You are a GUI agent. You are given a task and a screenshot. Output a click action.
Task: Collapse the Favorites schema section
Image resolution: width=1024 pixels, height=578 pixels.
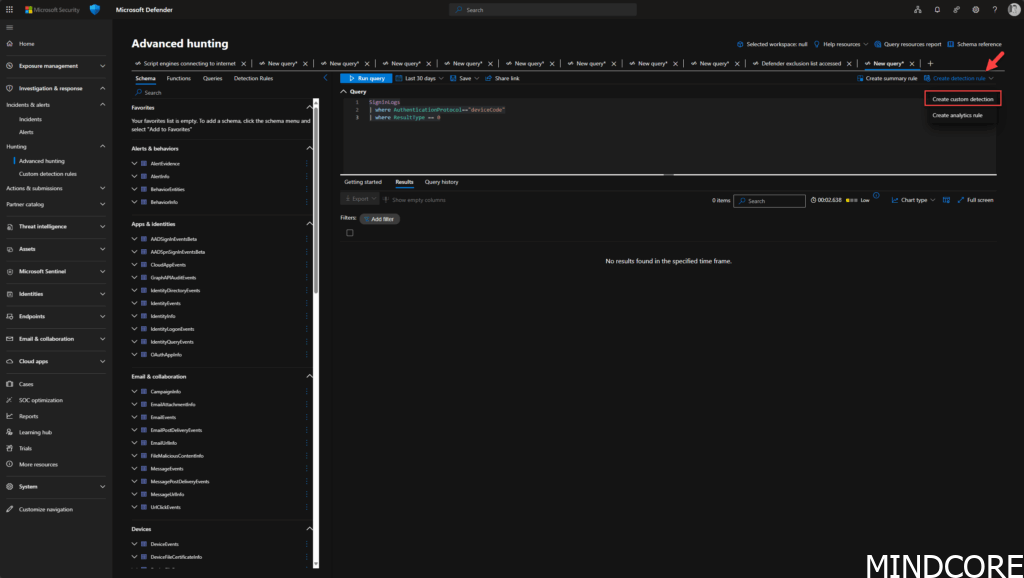(x=310, y=107)
